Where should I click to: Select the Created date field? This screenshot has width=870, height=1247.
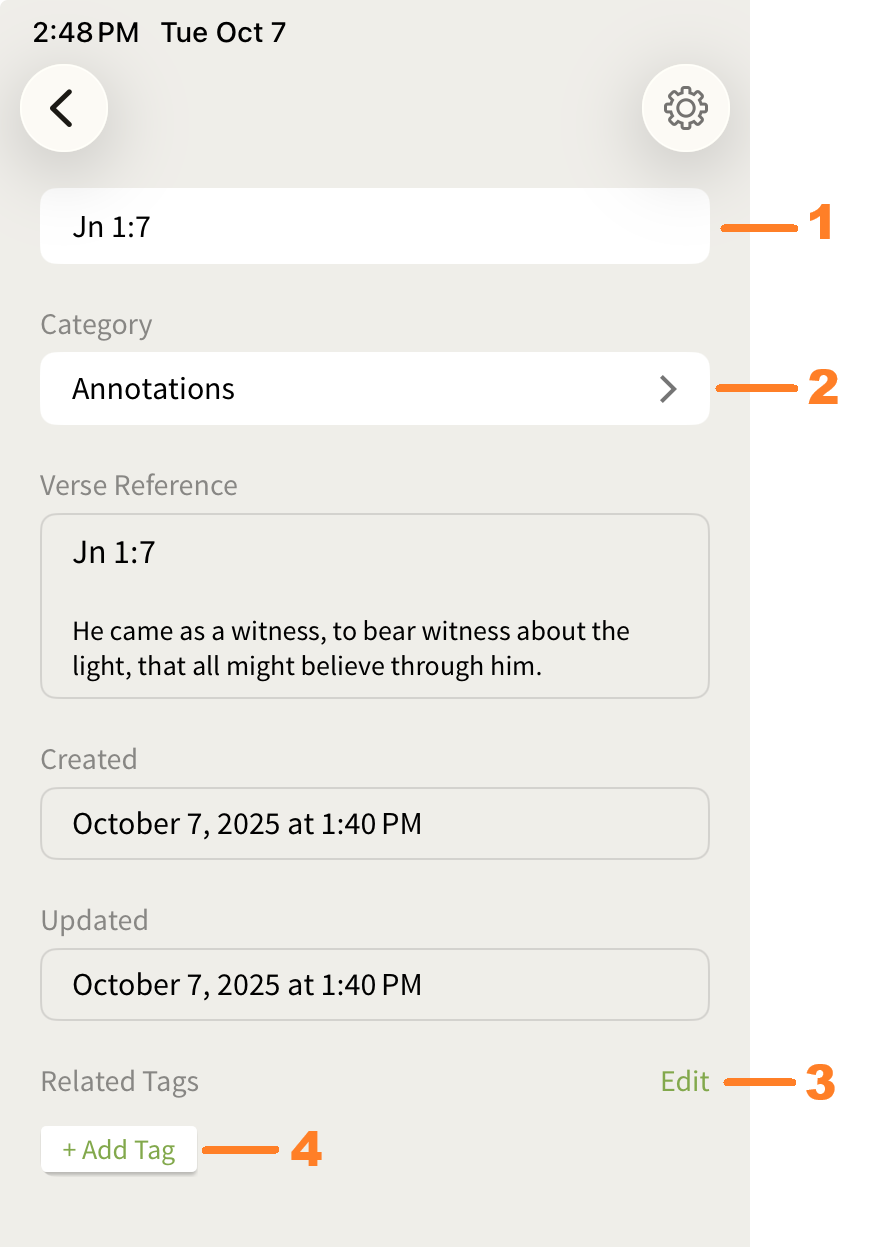374,824
